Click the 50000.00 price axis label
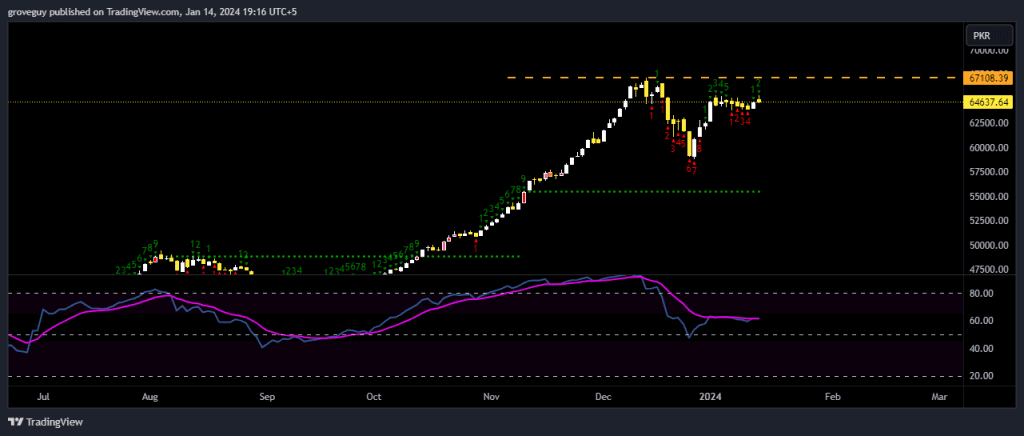 (x=988, y=245)
